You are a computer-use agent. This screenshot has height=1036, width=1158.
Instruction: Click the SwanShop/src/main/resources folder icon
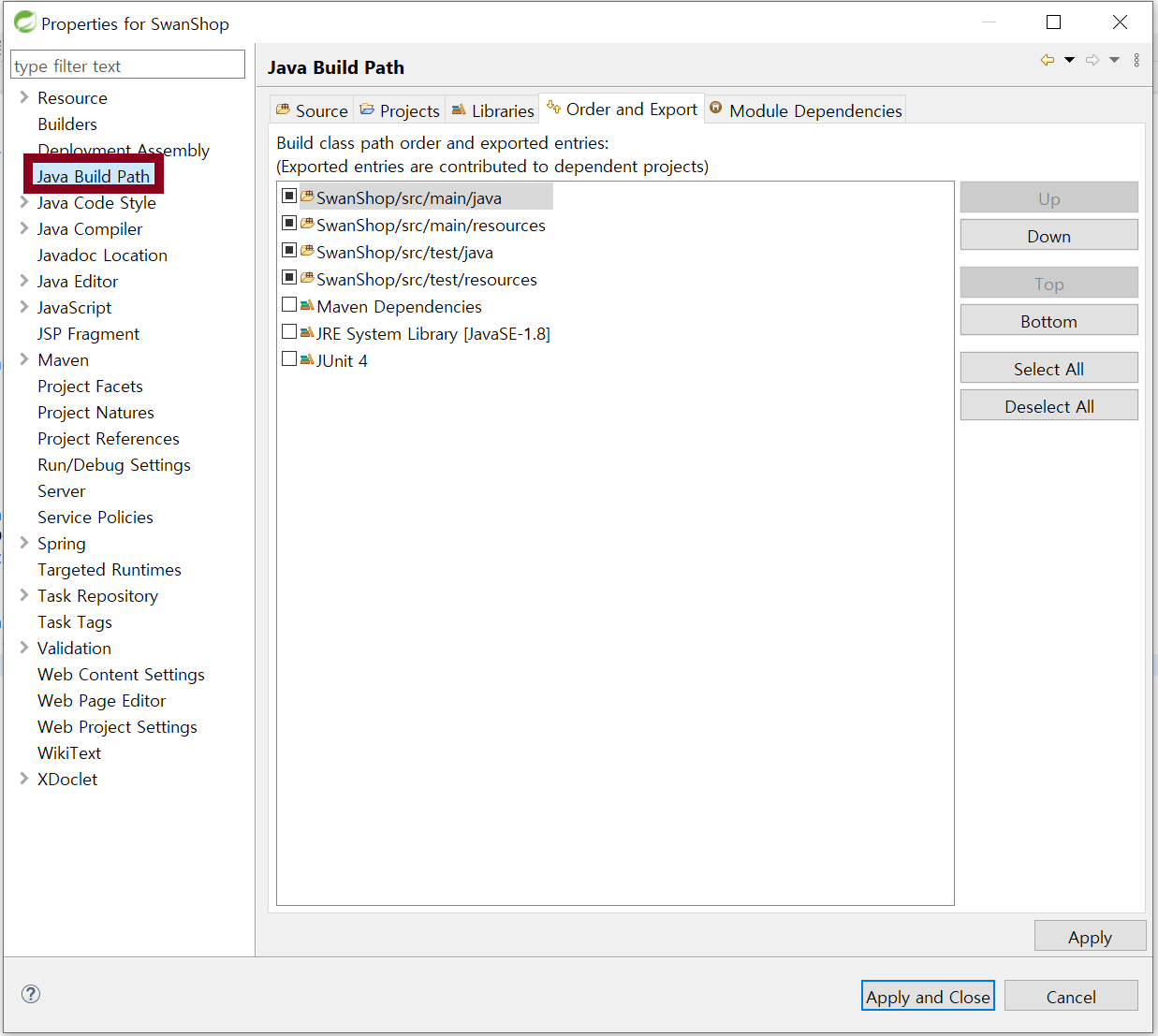[x=307, y=224]
